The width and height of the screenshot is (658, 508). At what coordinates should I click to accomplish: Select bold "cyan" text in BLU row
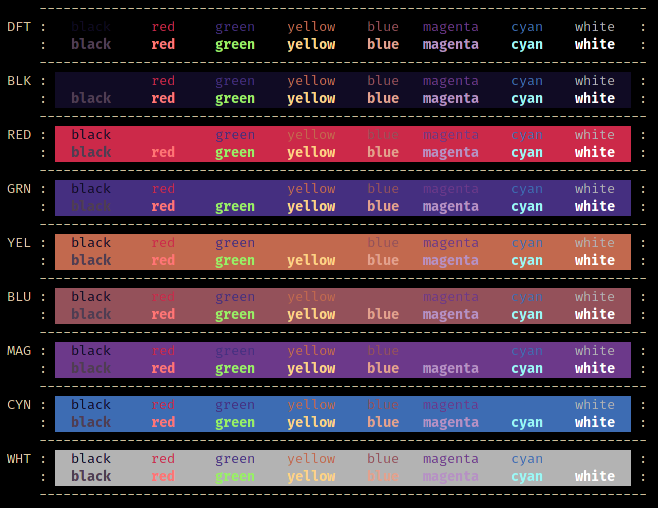(x=527, y=315)
